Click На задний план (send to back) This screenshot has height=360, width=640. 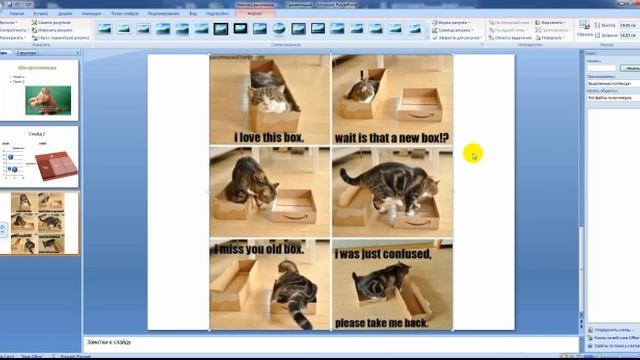508,30
